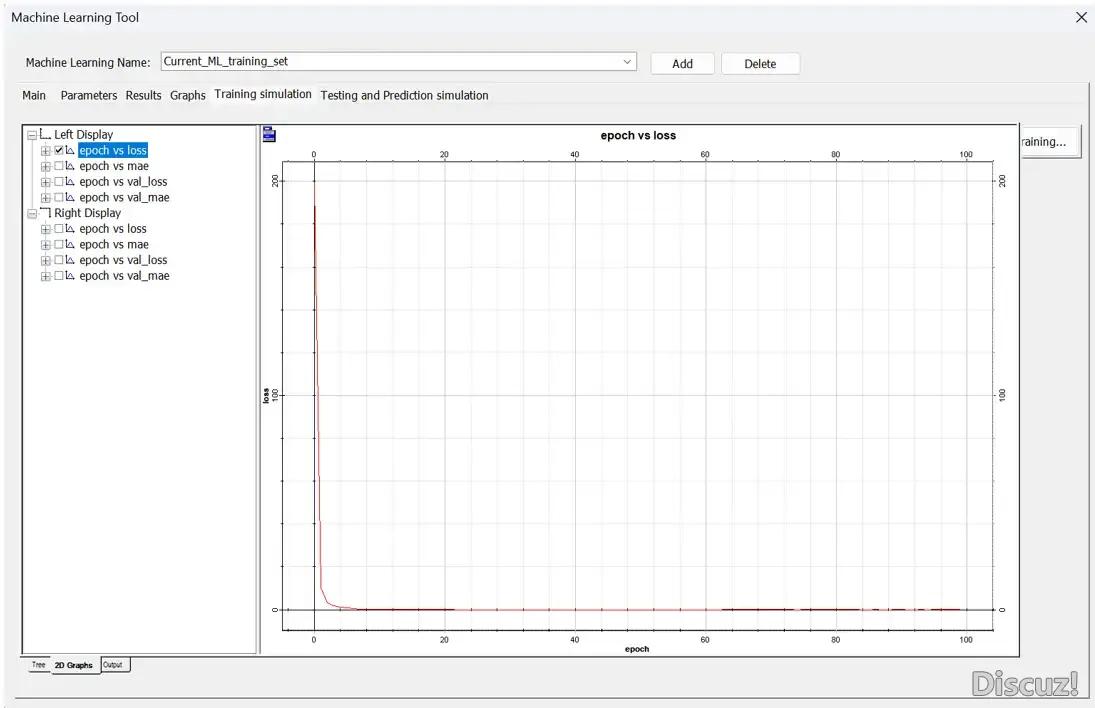
Task: Click graph icon of Left Display epoch vs mae
Action: pyautogui.click(x=70, y=166)
